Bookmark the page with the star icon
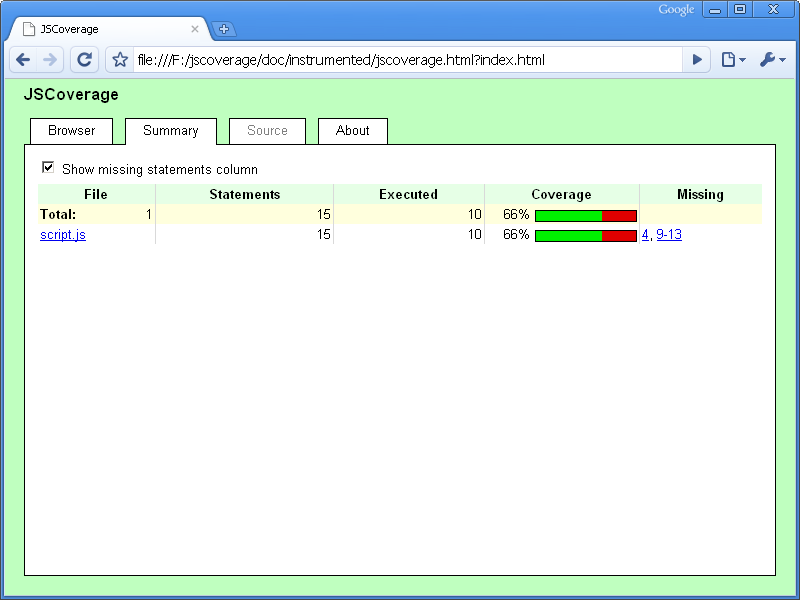The width and height of the screenshot is (800, 600). click(x=120, y=60)
